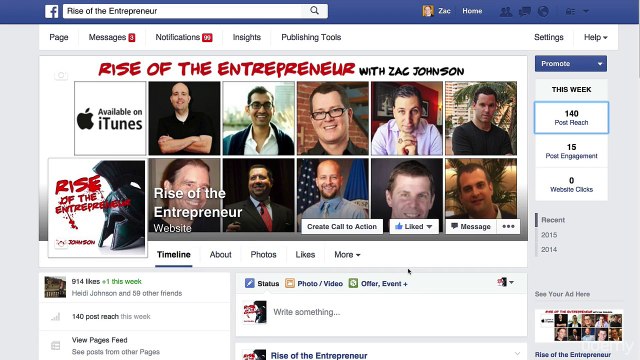
Task: Open View Pages Feed link
Action: pos(100,340)
